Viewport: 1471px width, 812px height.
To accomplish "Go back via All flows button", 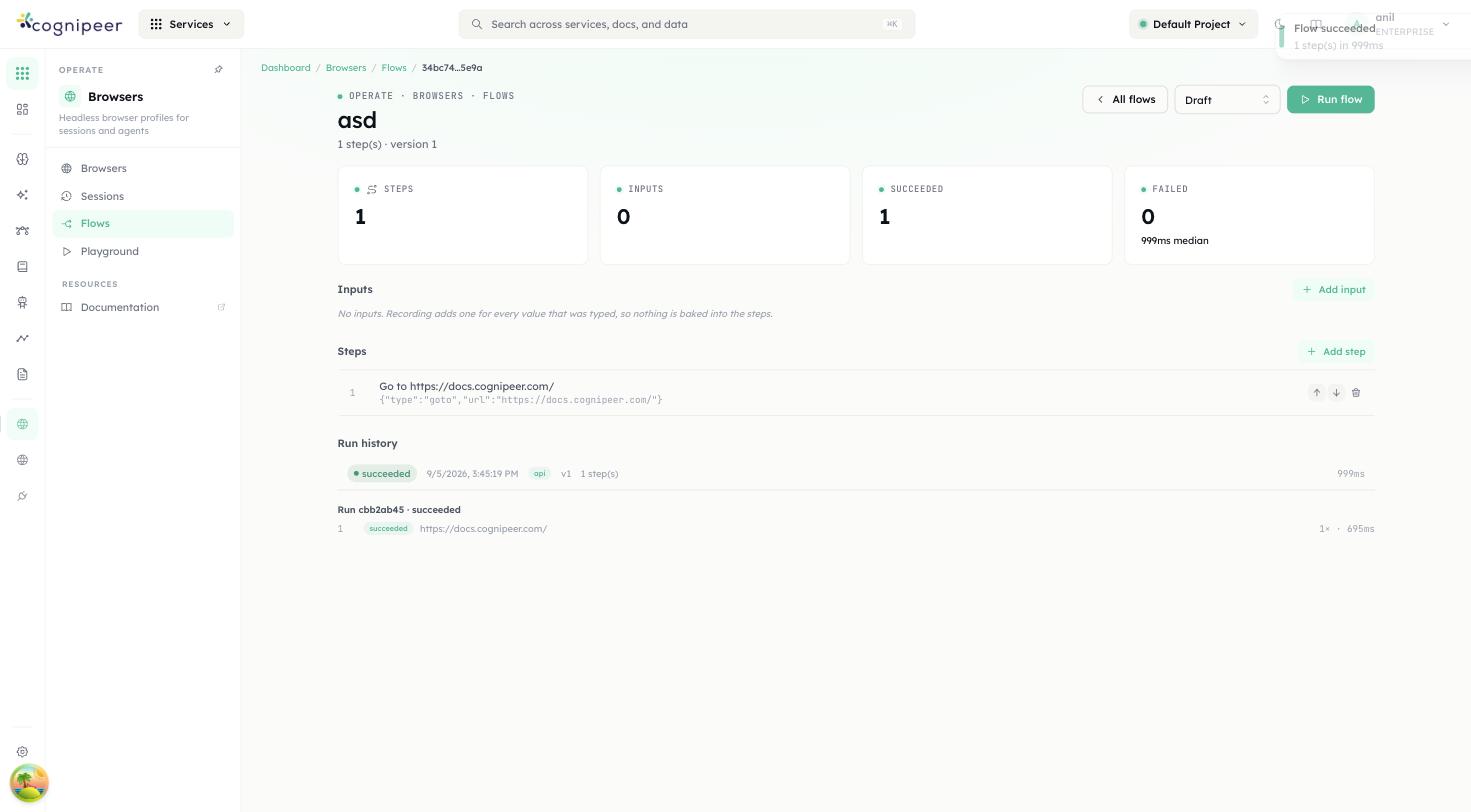I will 1125,99.
